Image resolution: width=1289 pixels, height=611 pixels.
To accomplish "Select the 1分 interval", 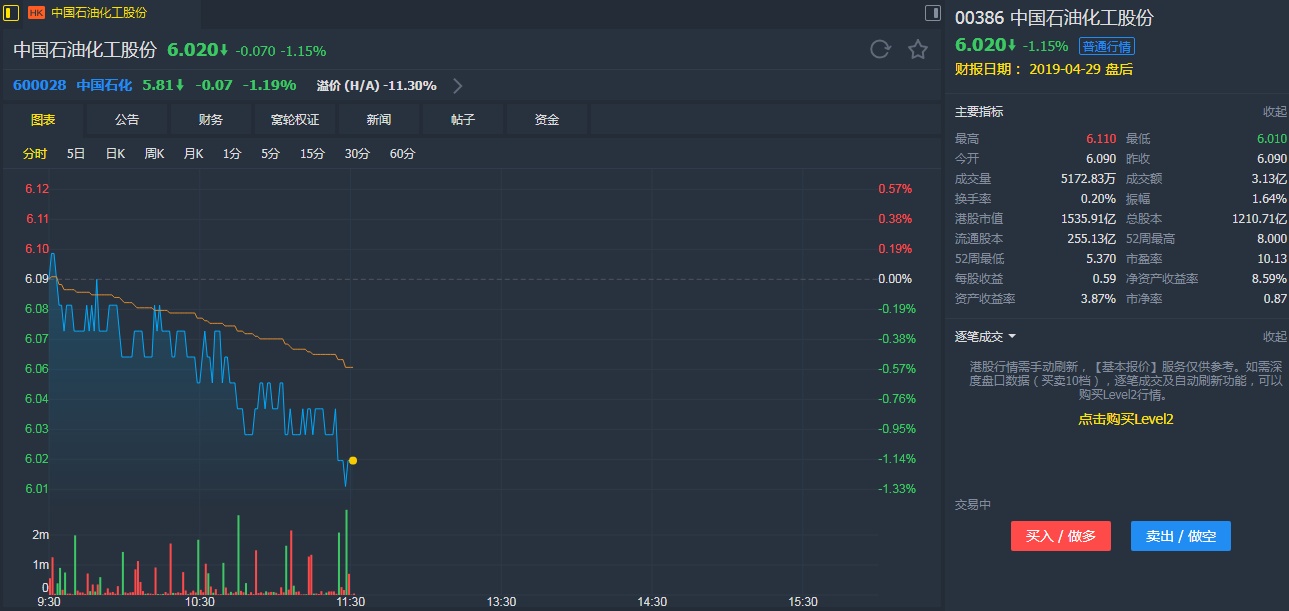I will [x=232, y=154].
